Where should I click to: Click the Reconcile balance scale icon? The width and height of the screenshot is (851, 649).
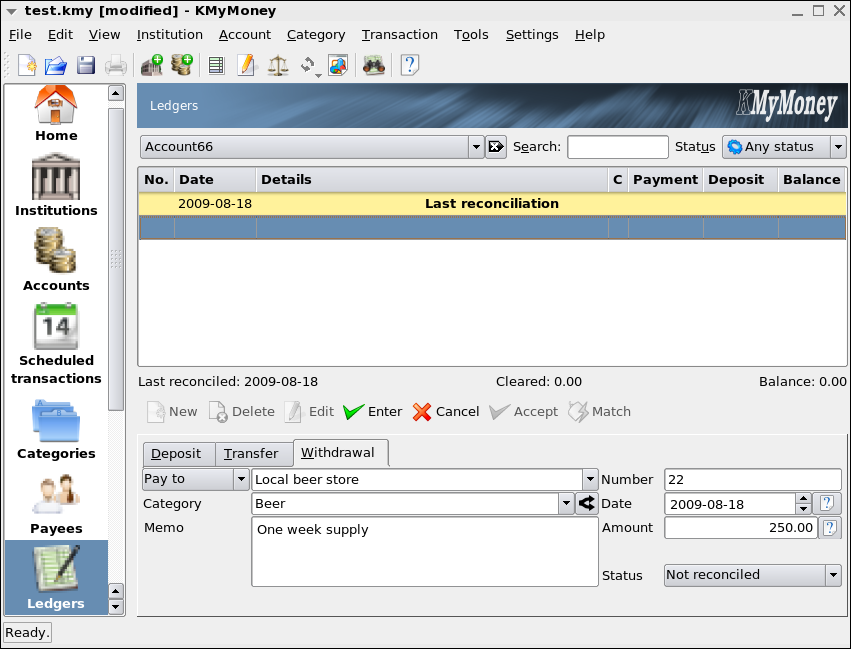click(x=278, y=66)
